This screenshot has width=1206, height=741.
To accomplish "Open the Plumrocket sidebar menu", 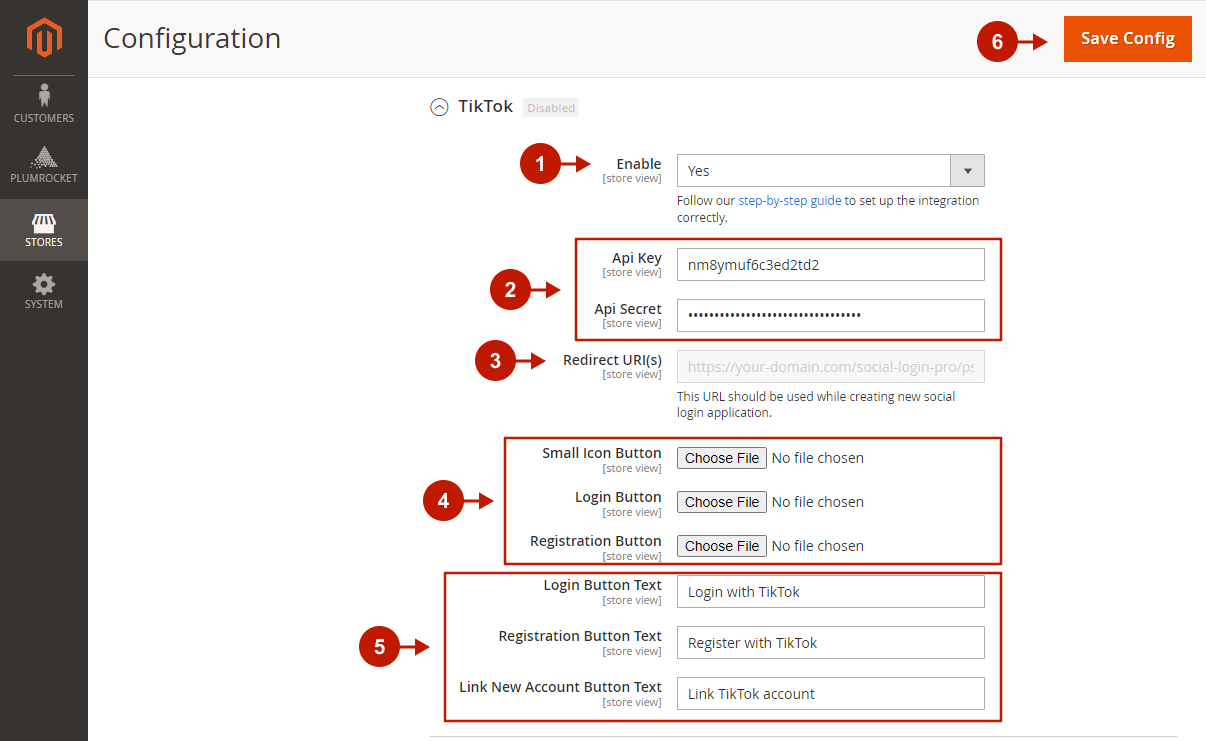I will pos(44,166).
